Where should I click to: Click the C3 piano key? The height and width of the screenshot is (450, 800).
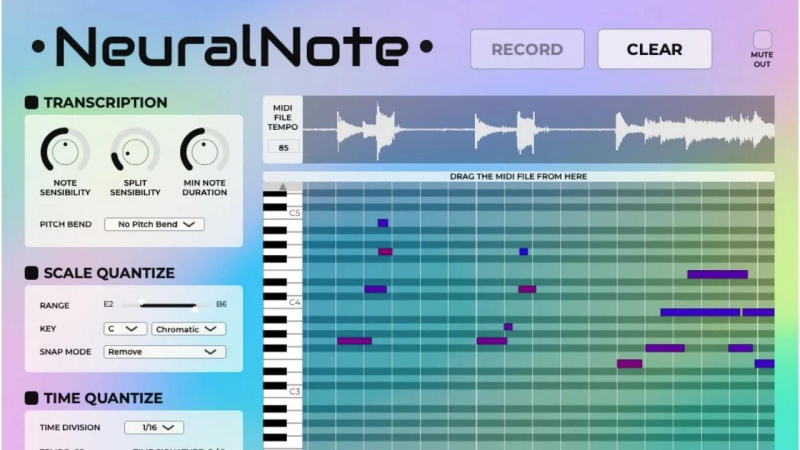pos(282,392)
